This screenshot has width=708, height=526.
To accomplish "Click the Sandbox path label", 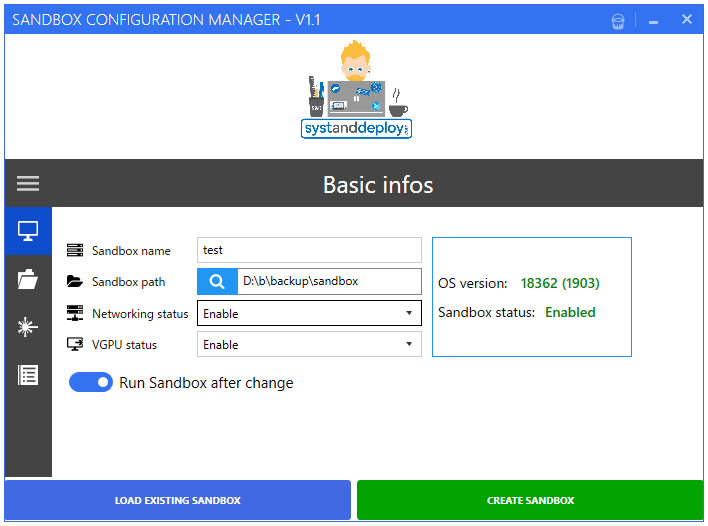I will point(129,282).
